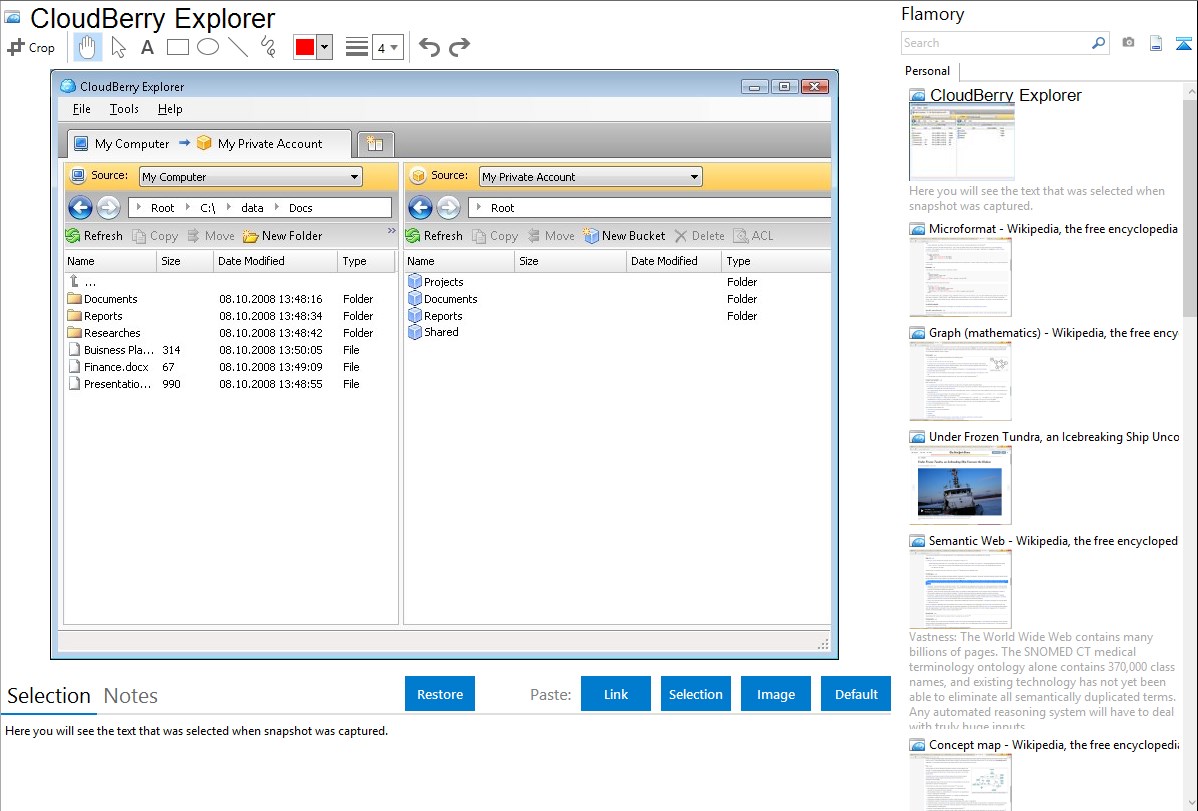Select My Computer to My Private Account tab
The height and width of the screenshot is (811, 1198).
pos(209,144)
